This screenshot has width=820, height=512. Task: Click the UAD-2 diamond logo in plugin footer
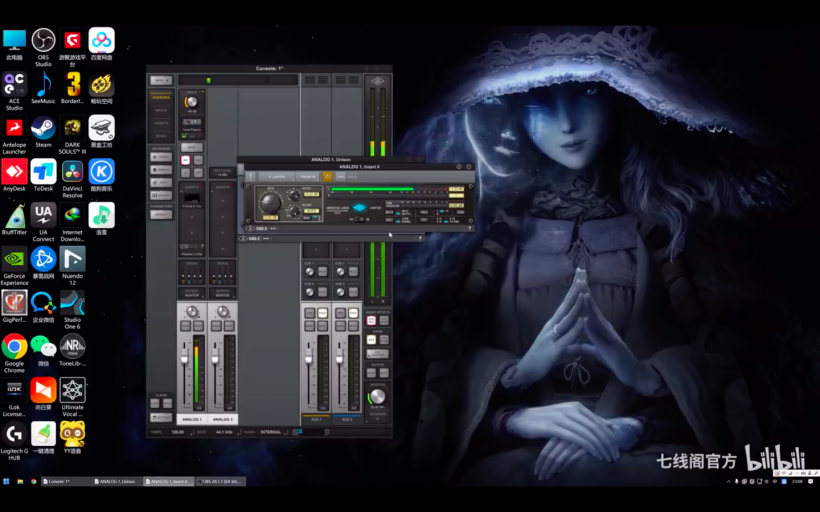click(250, 229)
